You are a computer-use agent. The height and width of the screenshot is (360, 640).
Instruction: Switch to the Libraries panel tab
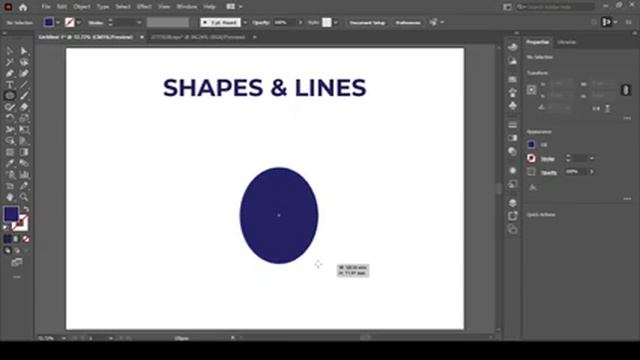click(x=567, y=42)
